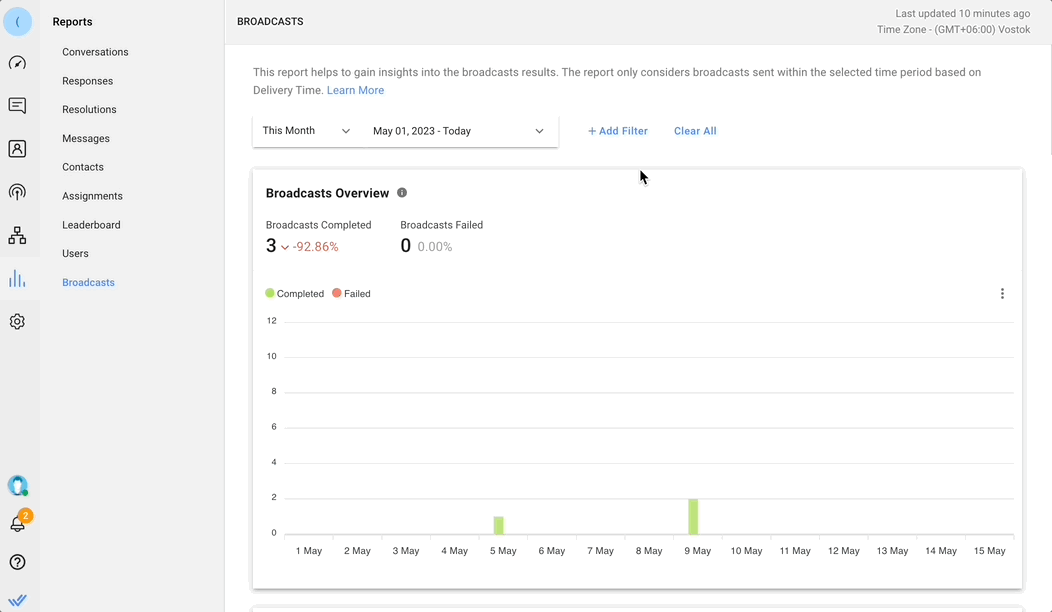Open the Broadcasts antenna icon in sidebar
Viewport: 1052px width, 612px height.
coord(17,192)
